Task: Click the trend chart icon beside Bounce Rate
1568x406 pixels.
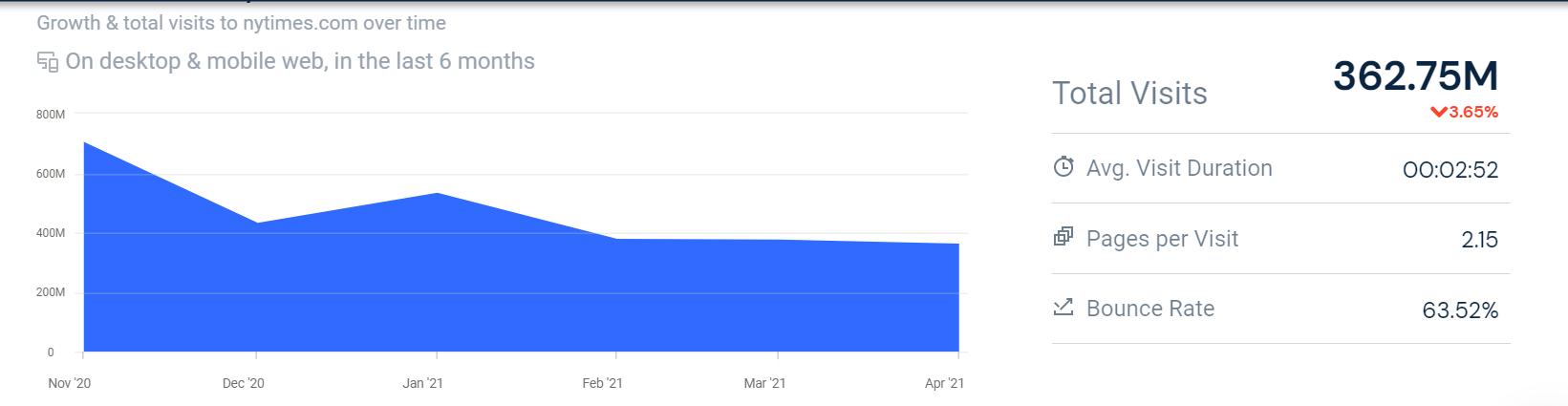Action: pyautogui.click(x=1063, y=308)
